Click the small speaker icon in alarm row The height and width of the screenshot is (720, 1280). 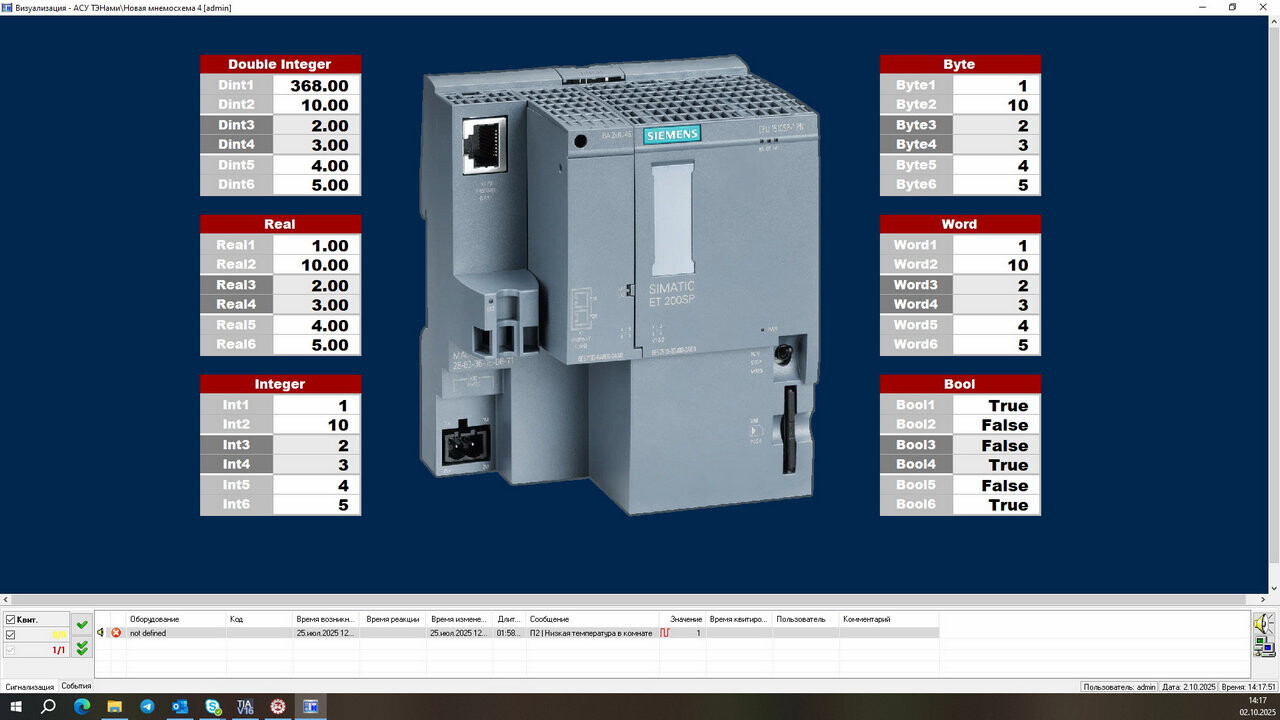click(101, 633)
